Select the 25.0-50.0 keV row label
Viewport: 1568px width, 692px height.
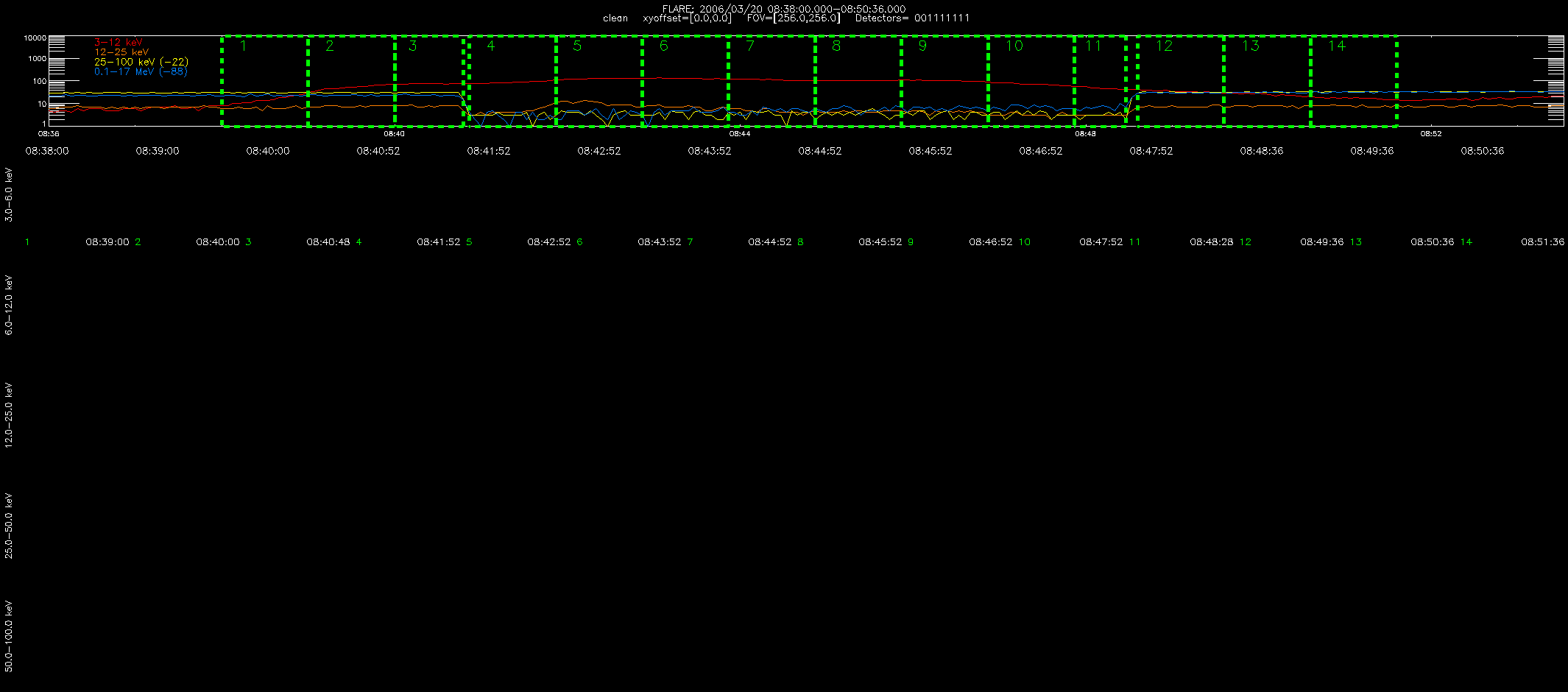click(9, 526)
